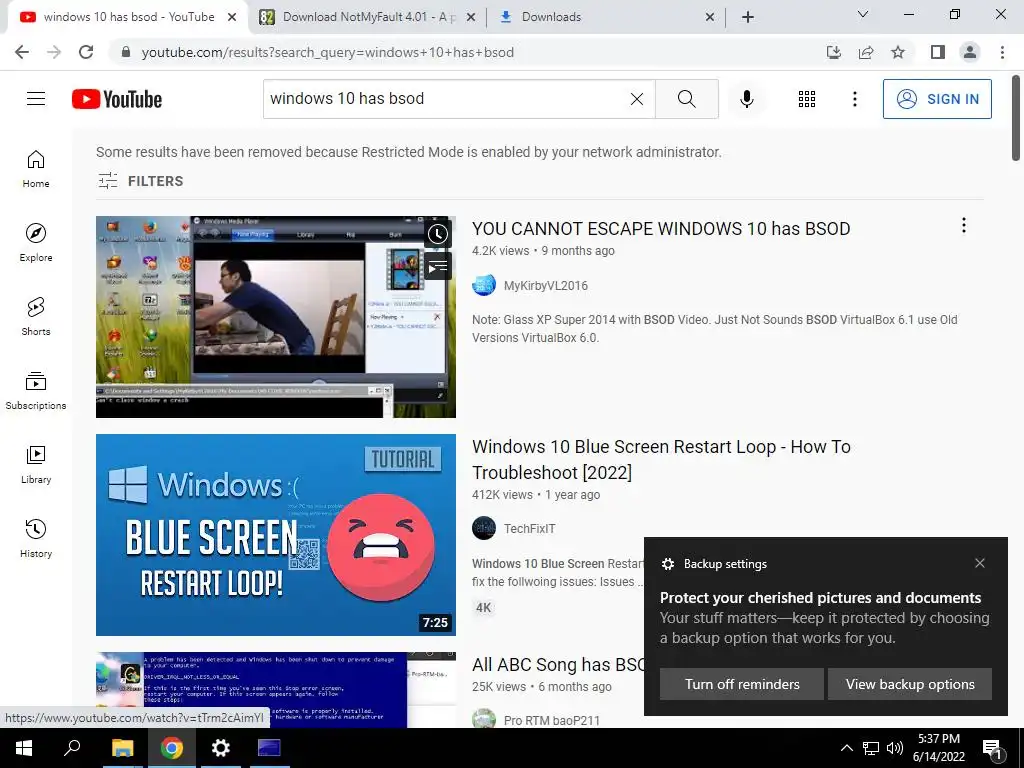Show hidden system tray icons
Image resolution: width=1024 pixels, height=768 pixels.
point(846,748)
